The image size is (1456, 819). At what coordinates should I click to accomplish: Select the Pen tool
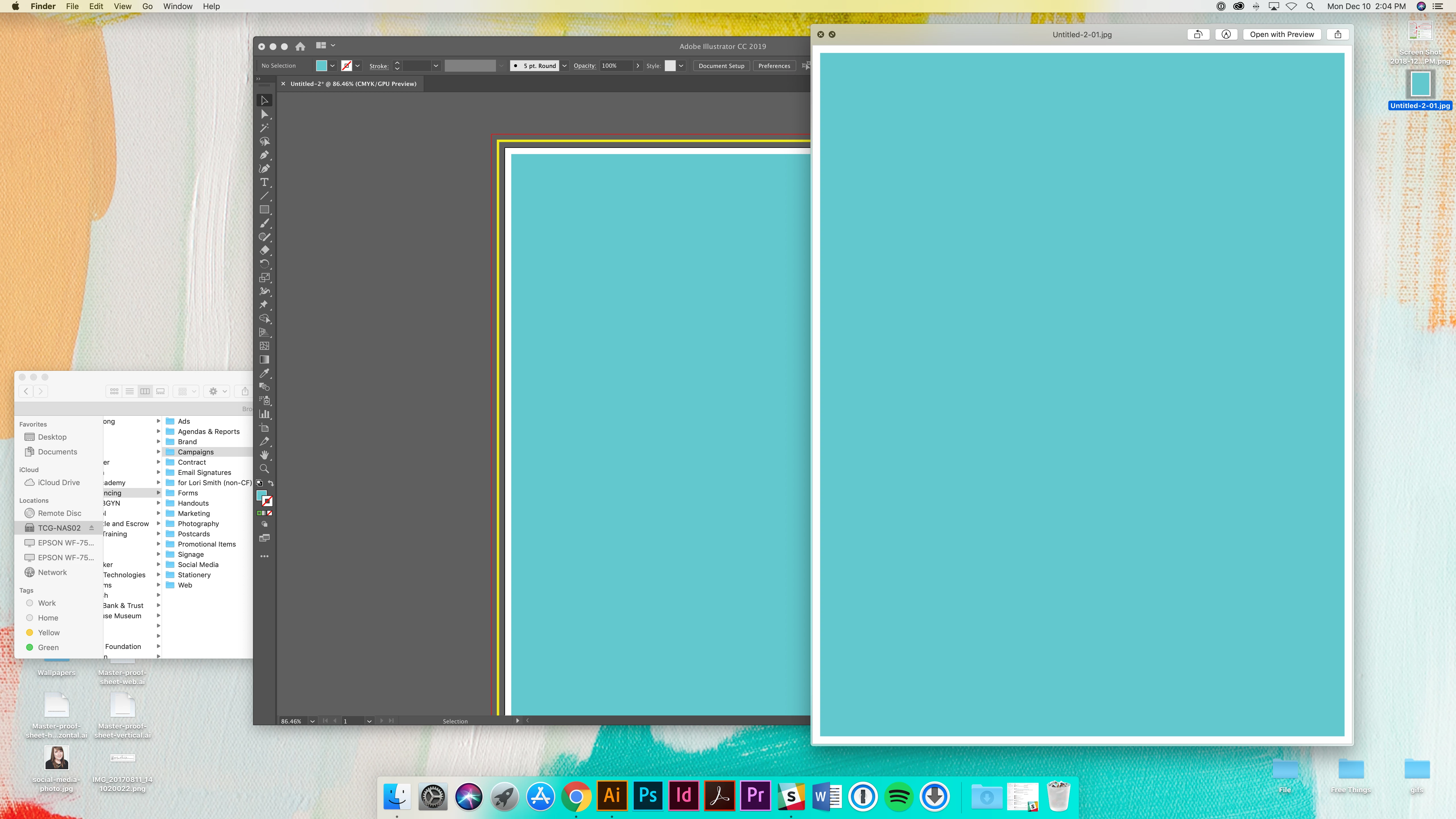click(264, 155)
